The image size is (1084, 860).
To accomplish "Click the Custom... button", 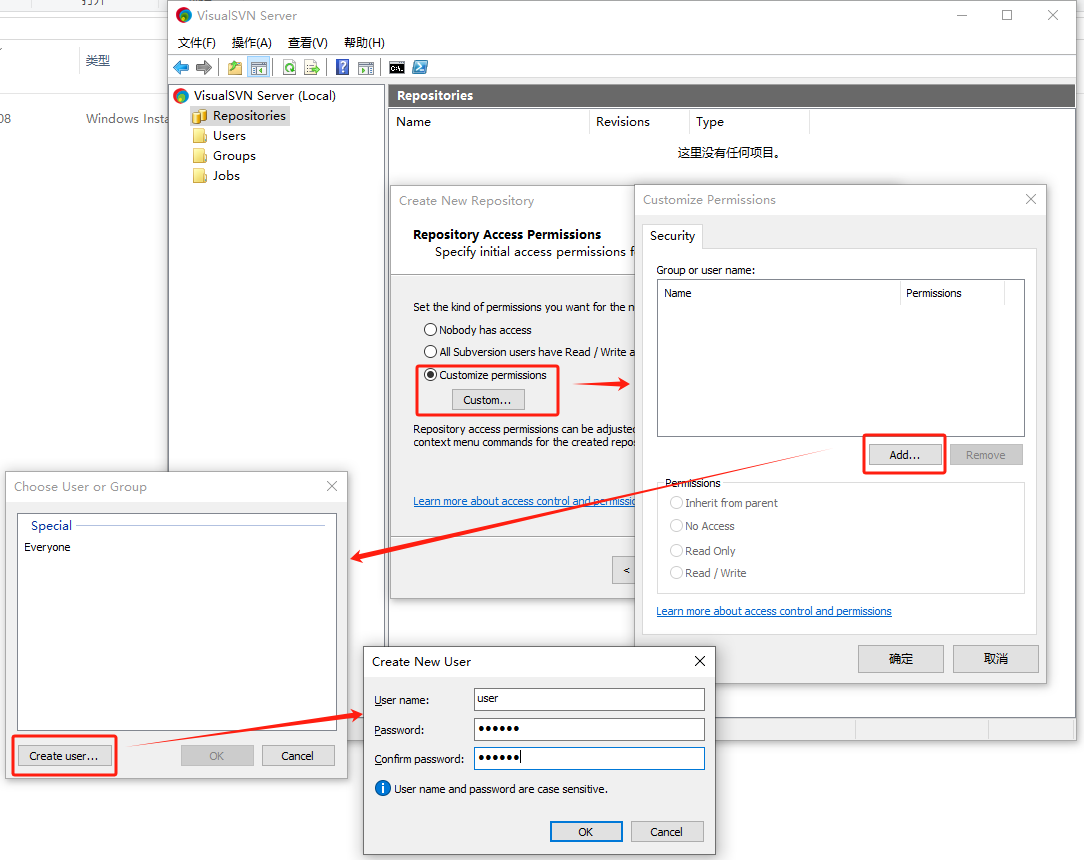I will 488,400.
